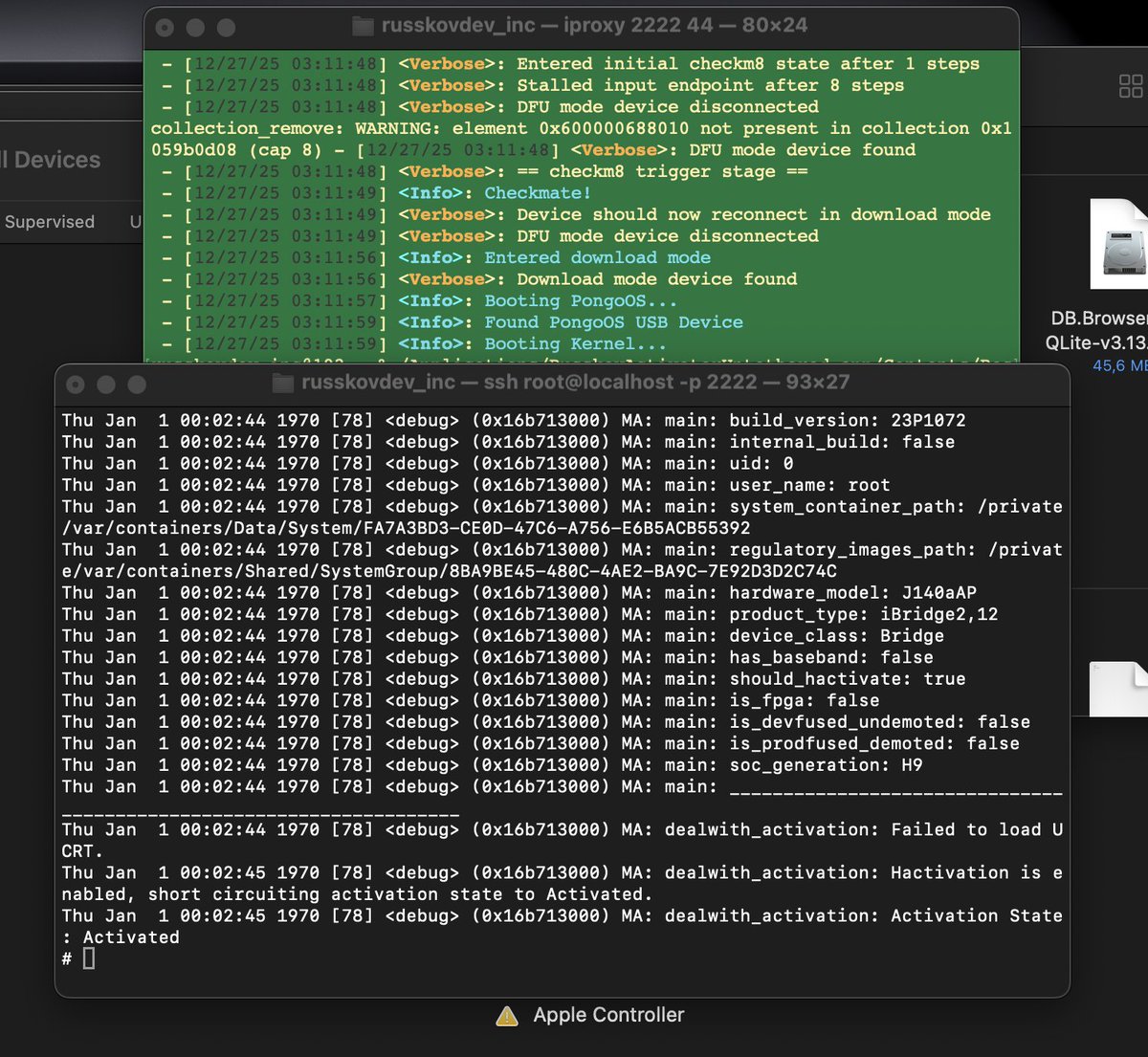Click the grid view icon in the top-right corner
Screen dimensions: 1148x1057
1131,86
